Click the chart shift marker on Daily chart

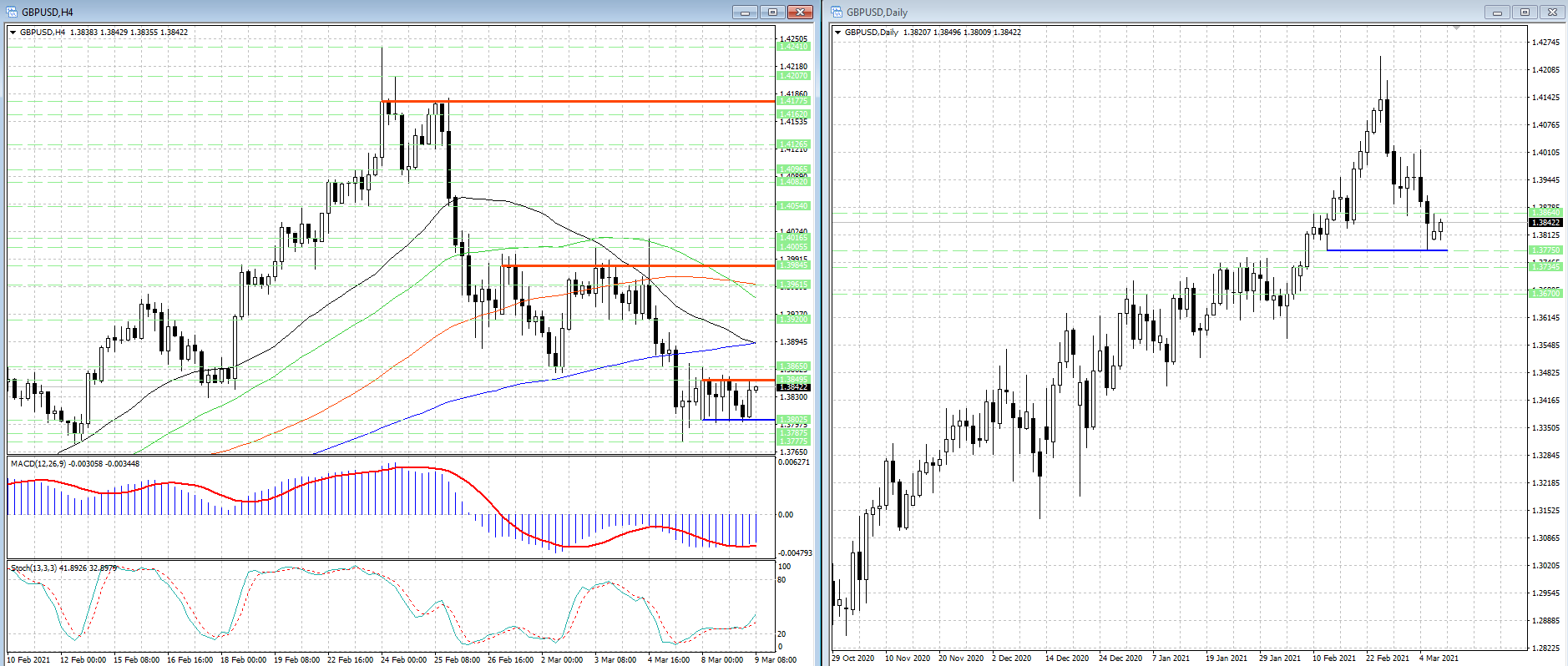coord(1456,28)
